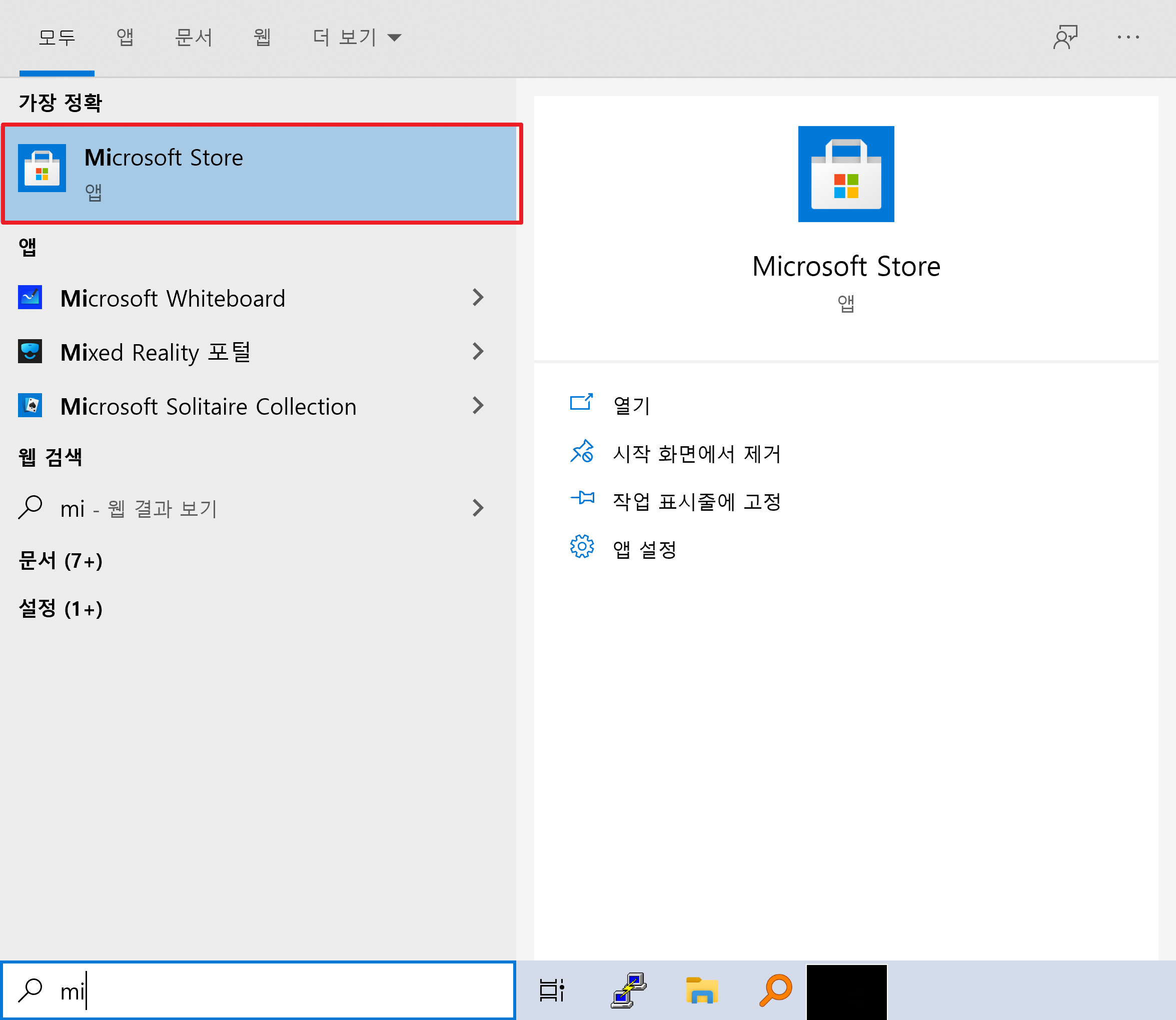The image size is (1176, 1020).
Task: Click the orange magnifier taskbar icon
Action: (775, 990)
